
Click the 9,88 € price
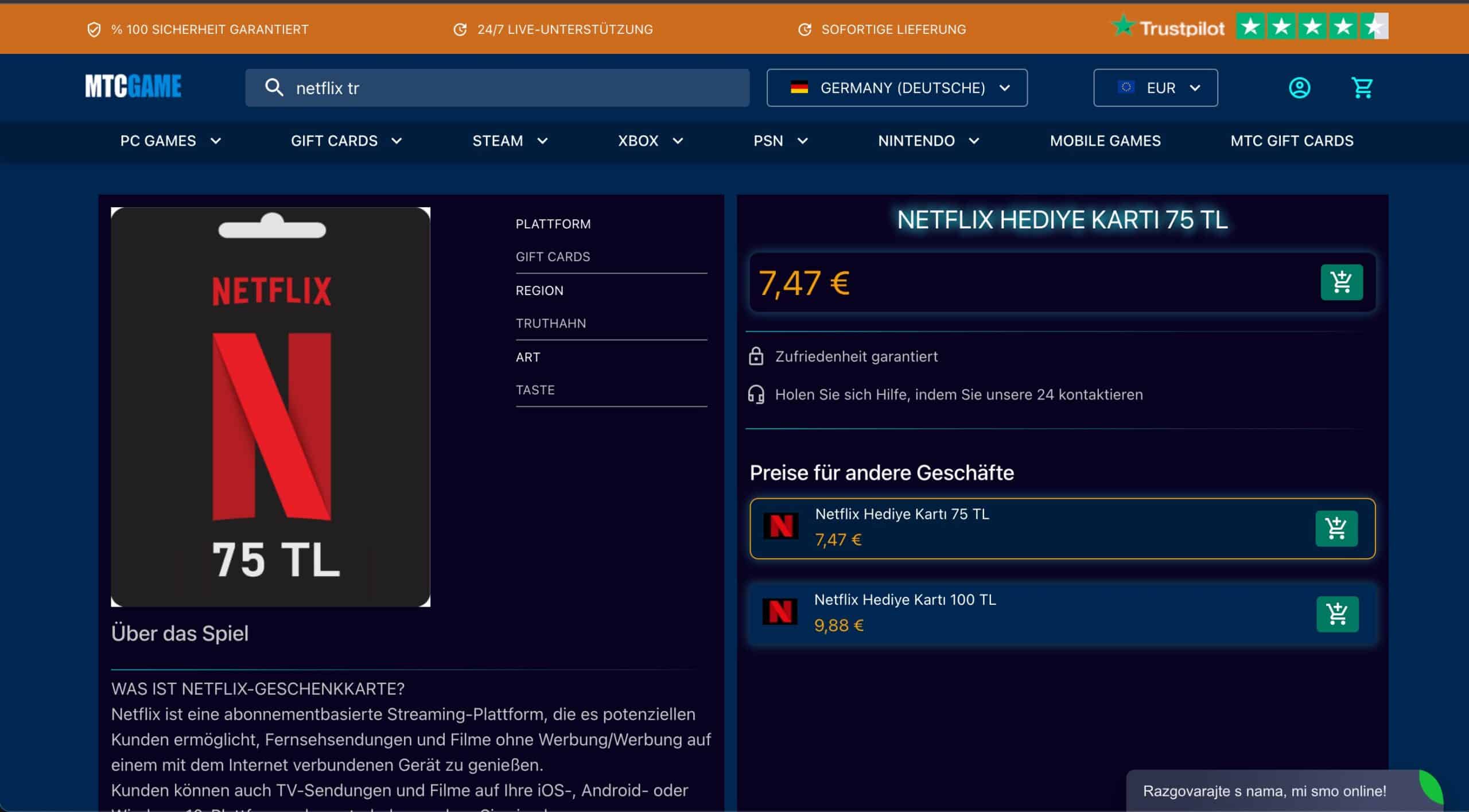pyautogui.click(x=838, y=625)
